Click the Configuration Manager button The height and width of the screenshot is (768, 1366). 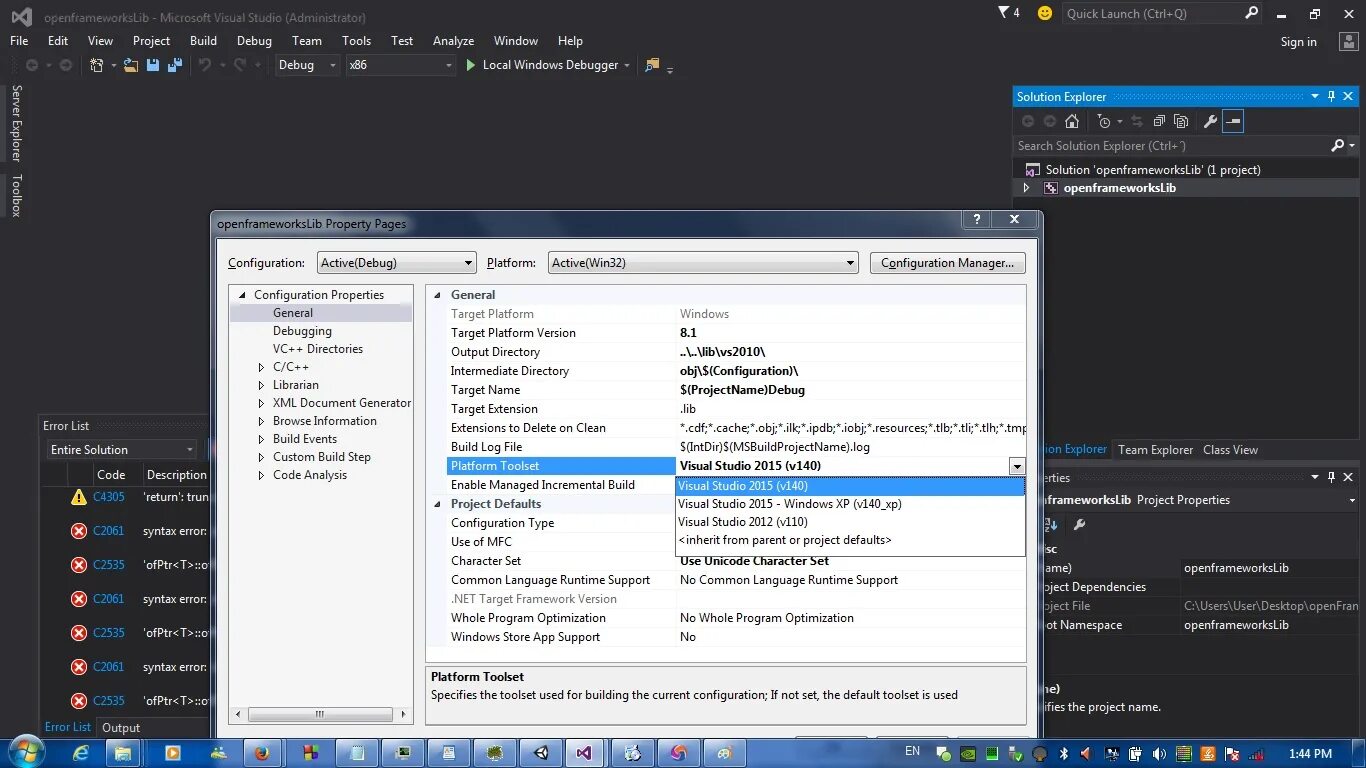(x=947, y=263)
